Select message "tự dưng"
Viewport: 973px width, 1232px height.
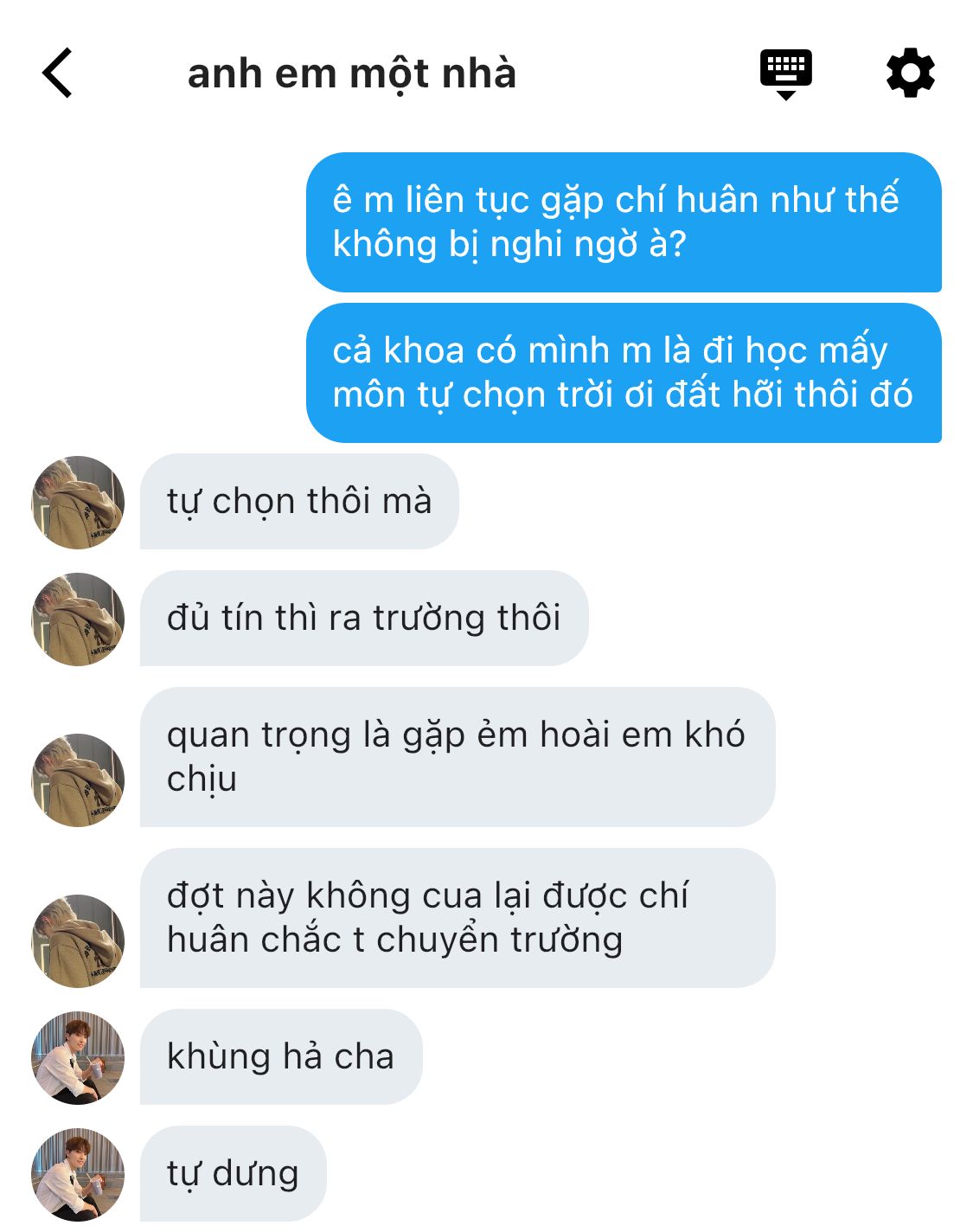[x=234, y=1174]
